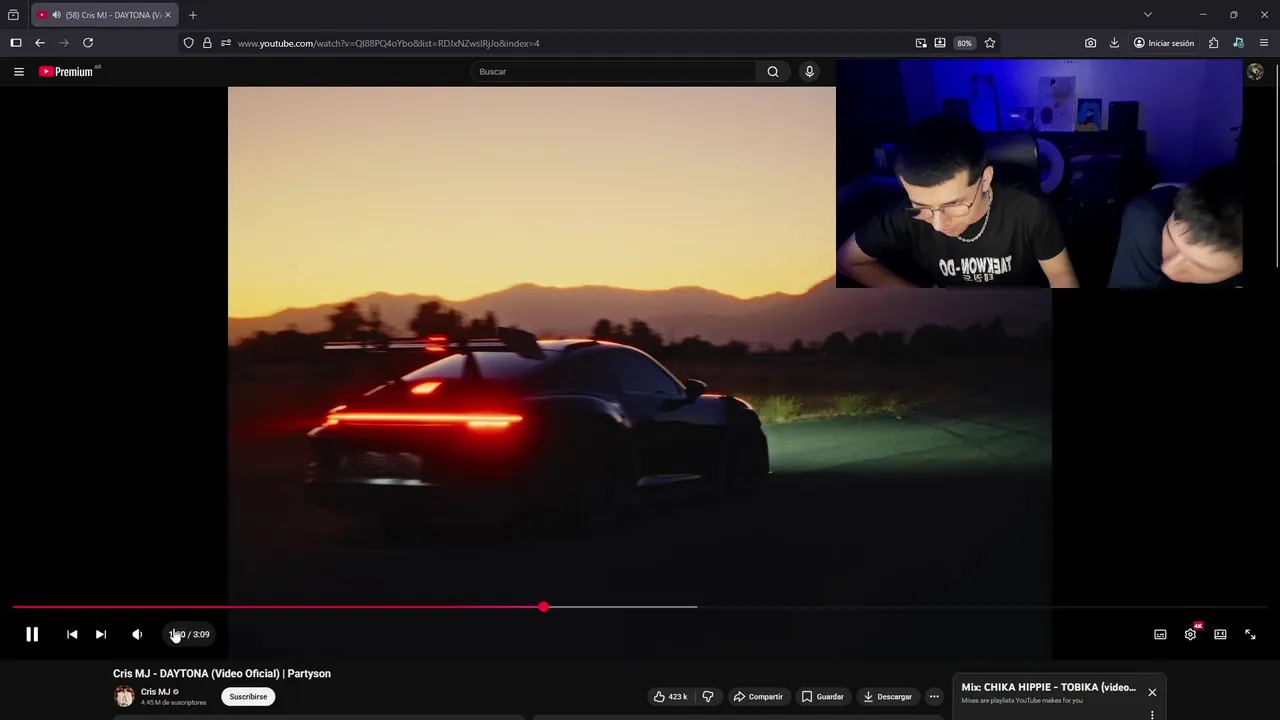Toggle subtitles with the captions icon
This screenshot has width=1280, height=720.
1160,634
